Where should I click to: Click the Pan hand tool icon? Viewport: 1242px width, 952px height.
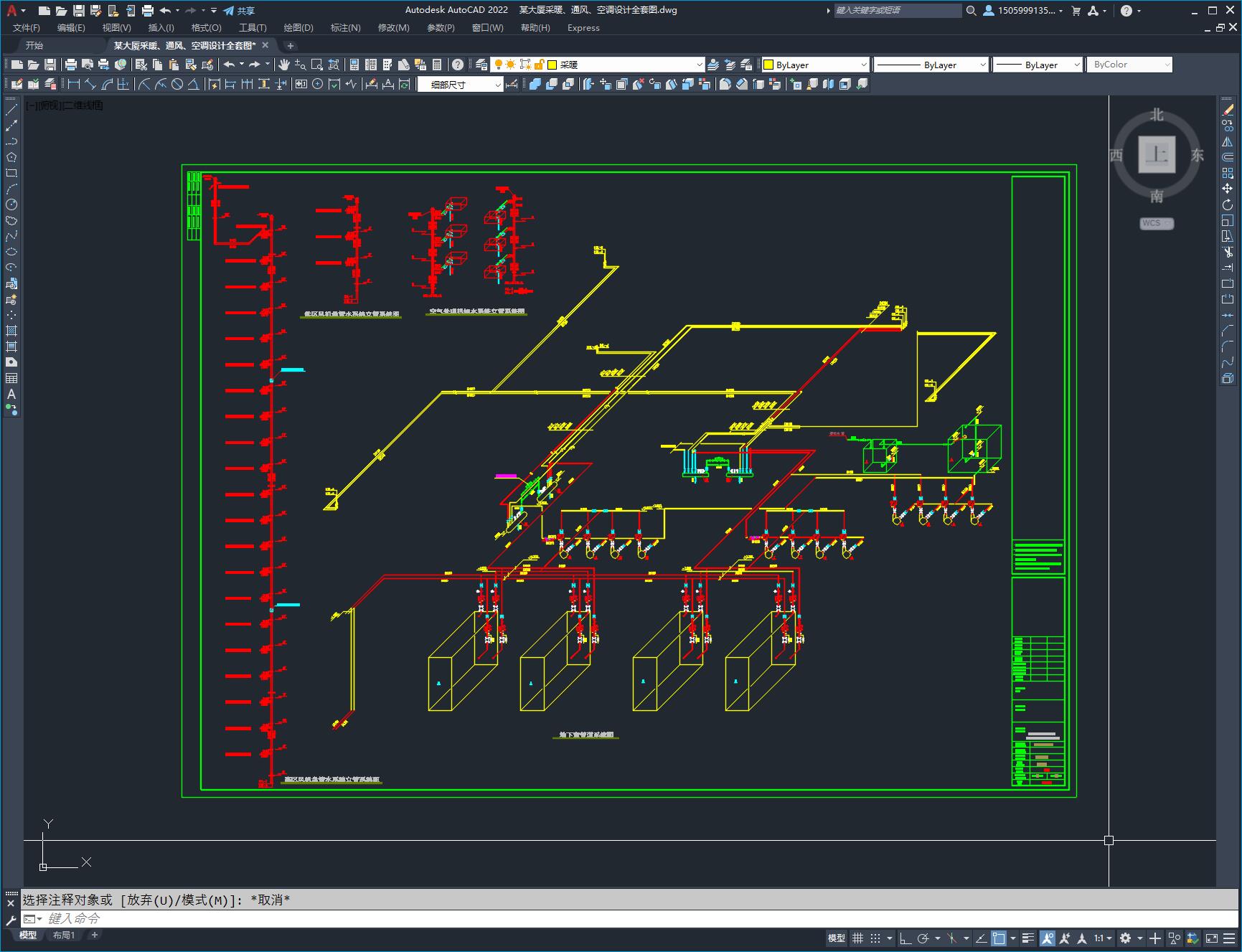pyautogui.click(x=283, y=65)
